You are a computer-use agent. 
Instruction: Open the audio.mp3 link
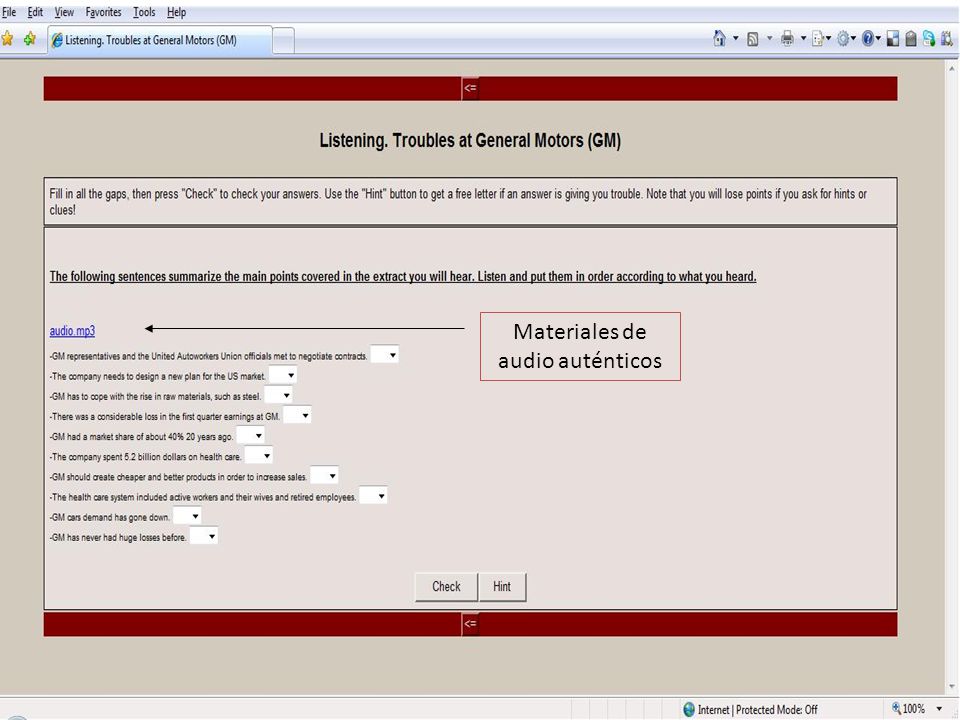(72, 331)
